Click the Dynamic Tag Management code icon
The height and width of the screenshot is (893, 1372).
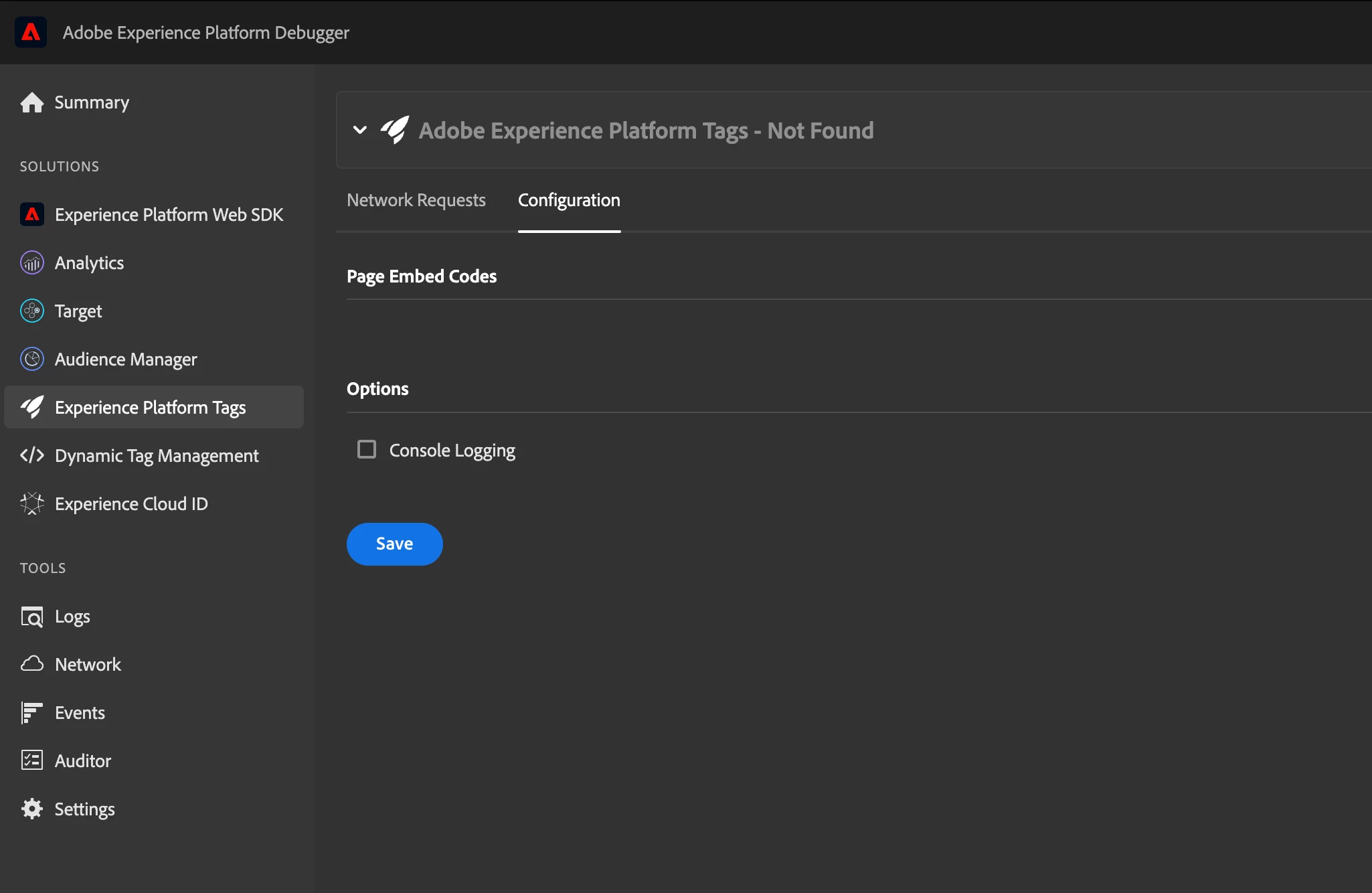[x=31, y=456]
